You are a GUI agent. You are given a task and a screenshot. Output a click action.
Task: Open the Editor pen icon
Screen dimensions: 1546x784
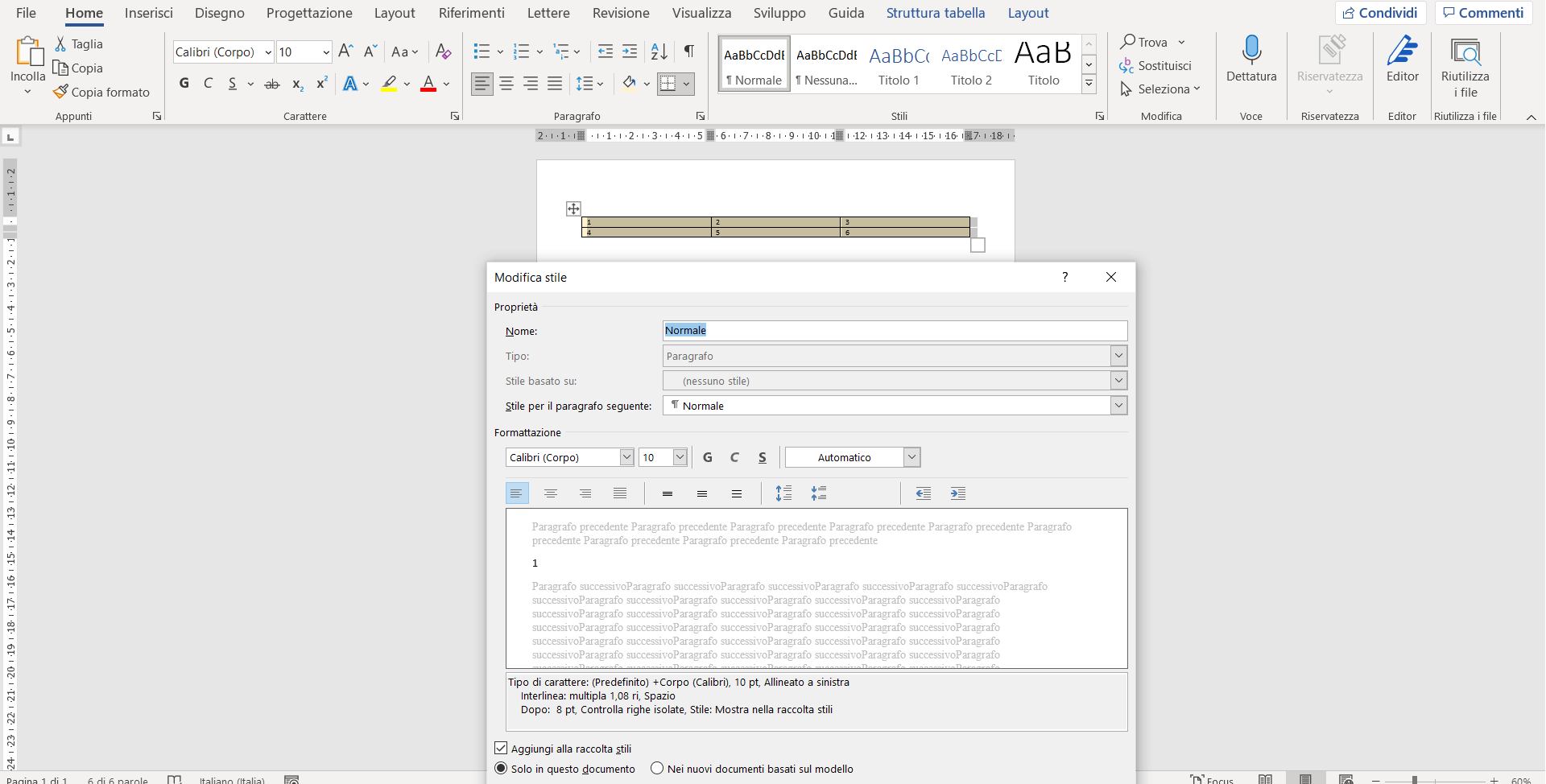1402,50
